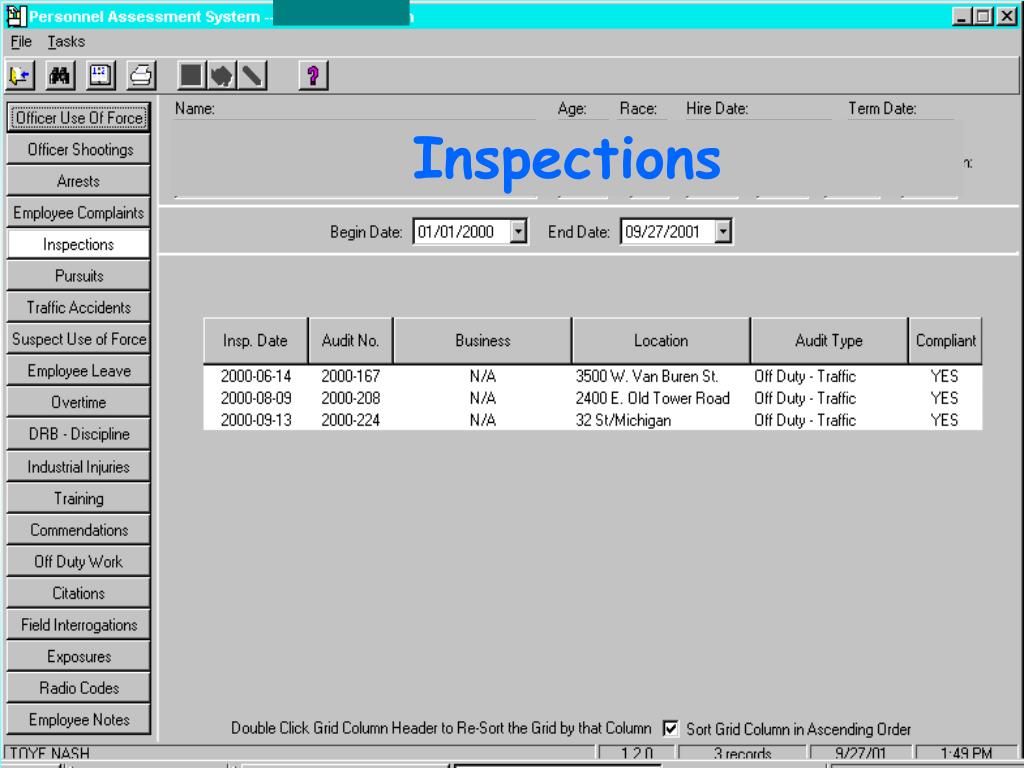Open the Pursuits section
The width and height of the screenshot is (1024, 768).
pyautogui.click(x=78, y=276)
